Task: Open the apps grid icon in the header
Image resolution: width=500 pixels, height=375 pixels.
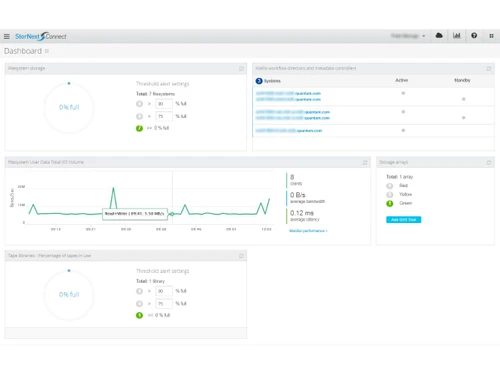Action: click(491, 36)
